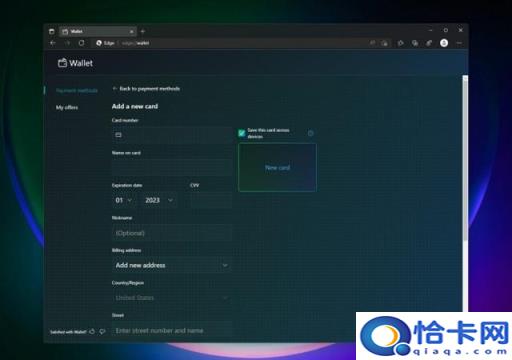The width and height of the screenshot is (512, 360).
Task: Click the Expiration date label
Action: (127, 185)
